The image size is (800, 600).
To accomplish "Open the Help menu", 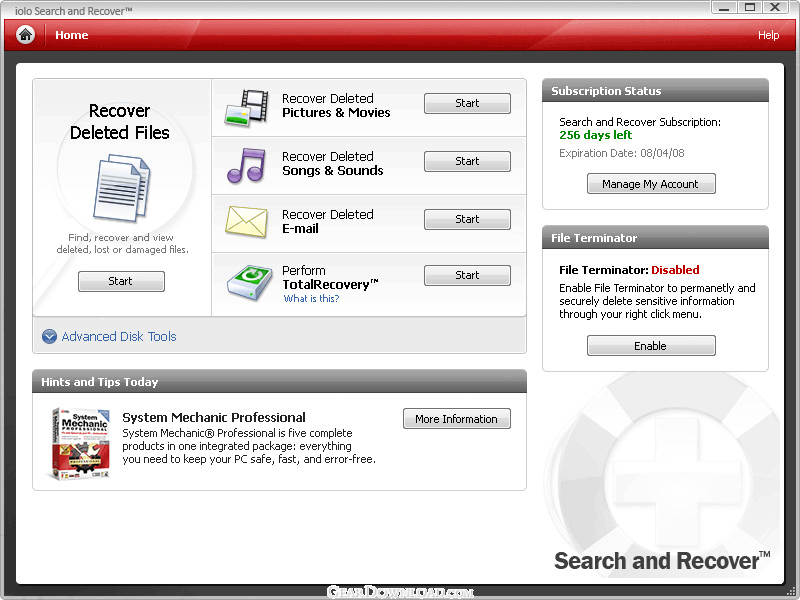I will [768, 35].
